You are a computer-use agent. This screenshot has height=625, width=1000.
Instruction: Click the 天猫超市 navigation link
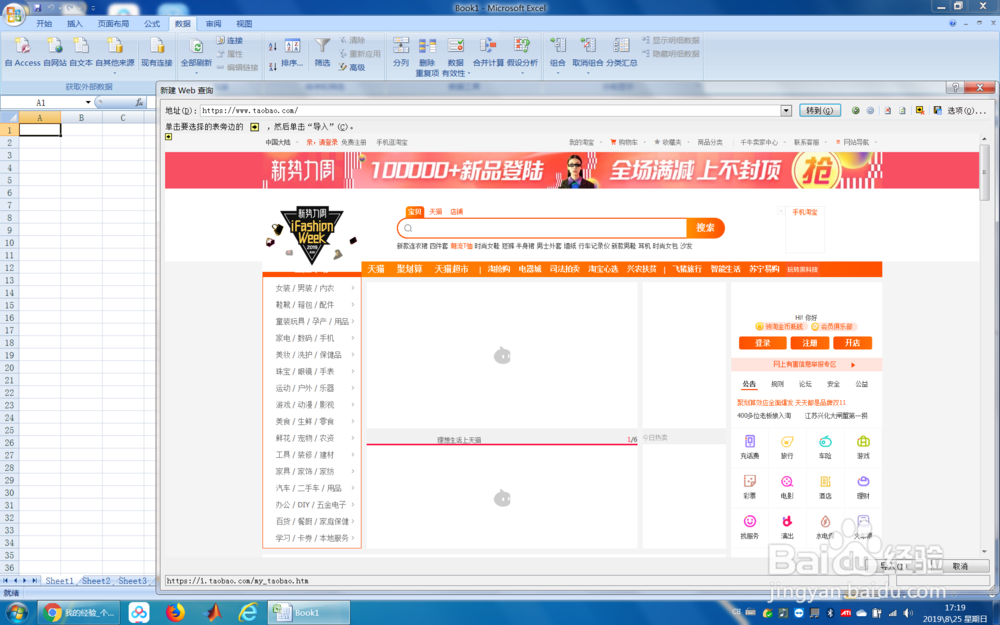pyautogui.click(x=452, y=269)
